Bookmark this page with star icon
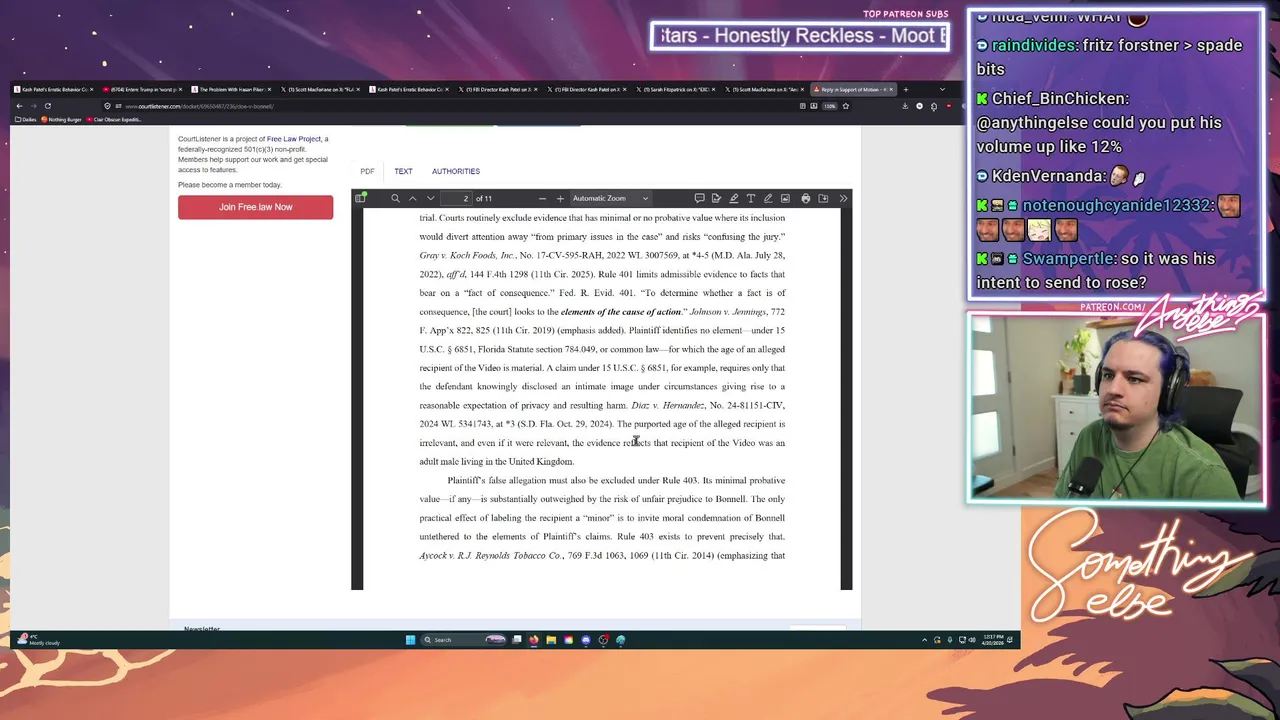 pos(845,105)
